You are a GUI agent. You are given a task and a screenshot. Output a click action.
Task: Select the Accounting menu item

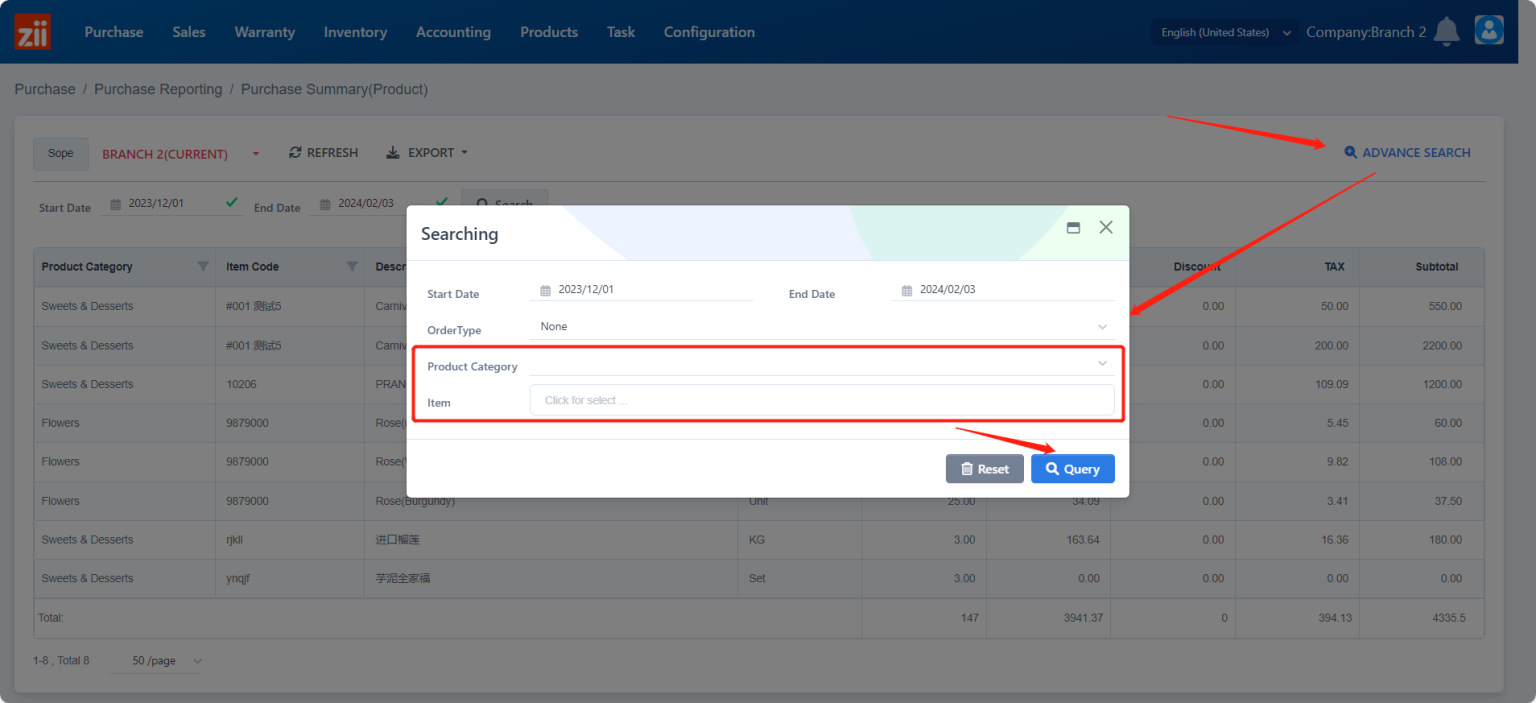(453, 31)
